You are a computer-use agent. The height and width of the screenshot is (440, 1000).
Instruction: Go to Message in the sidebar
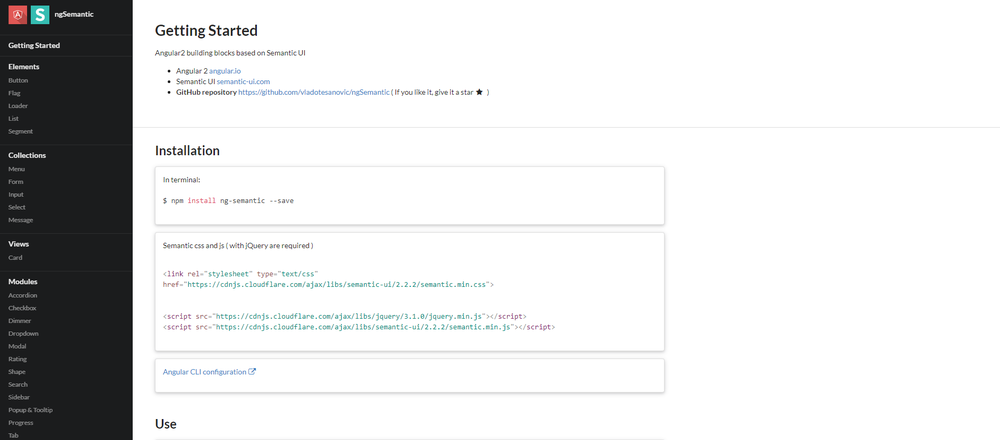(x=20, y=220)
